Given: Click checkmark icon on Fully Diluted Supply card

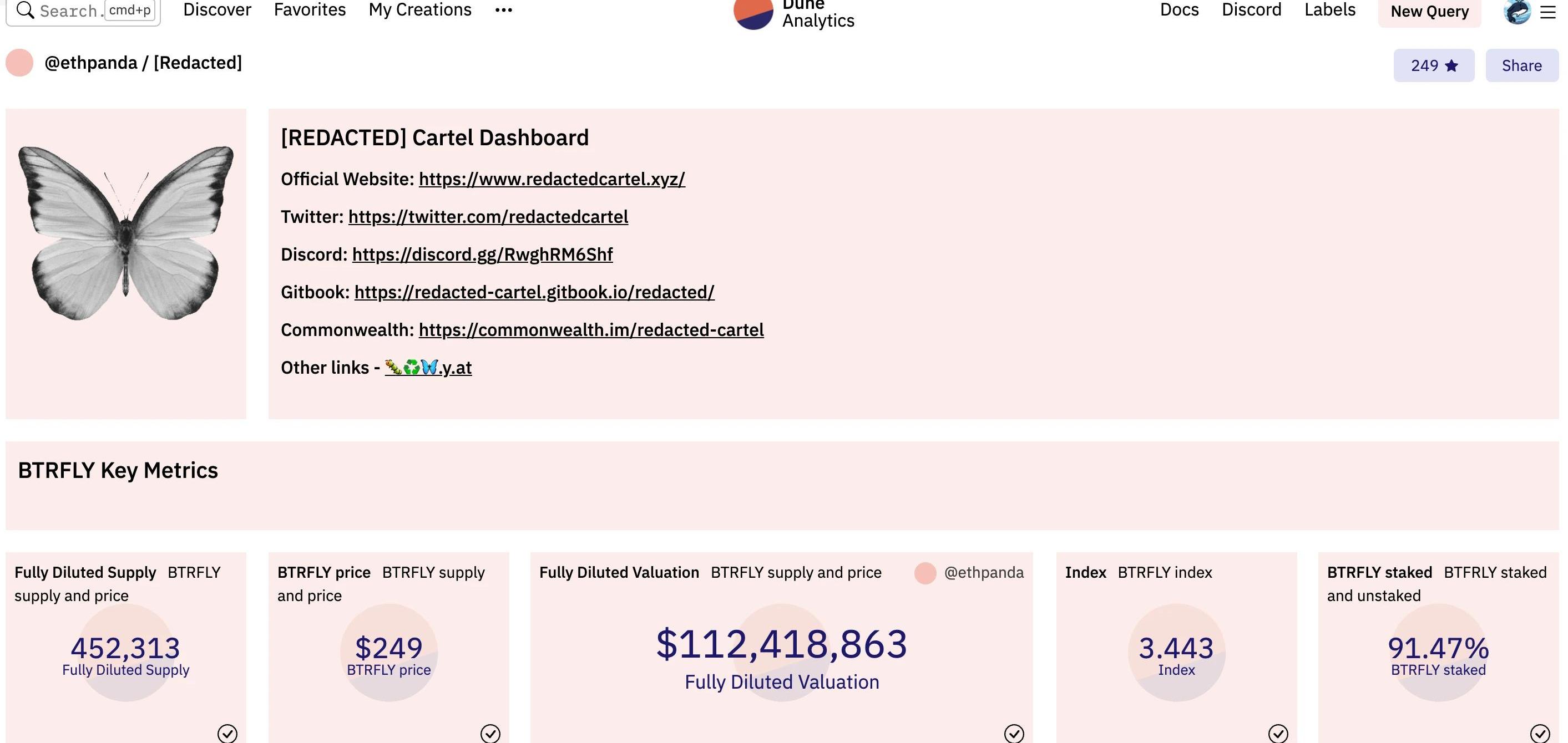Looking at the screenshot, I should (227, 733).
